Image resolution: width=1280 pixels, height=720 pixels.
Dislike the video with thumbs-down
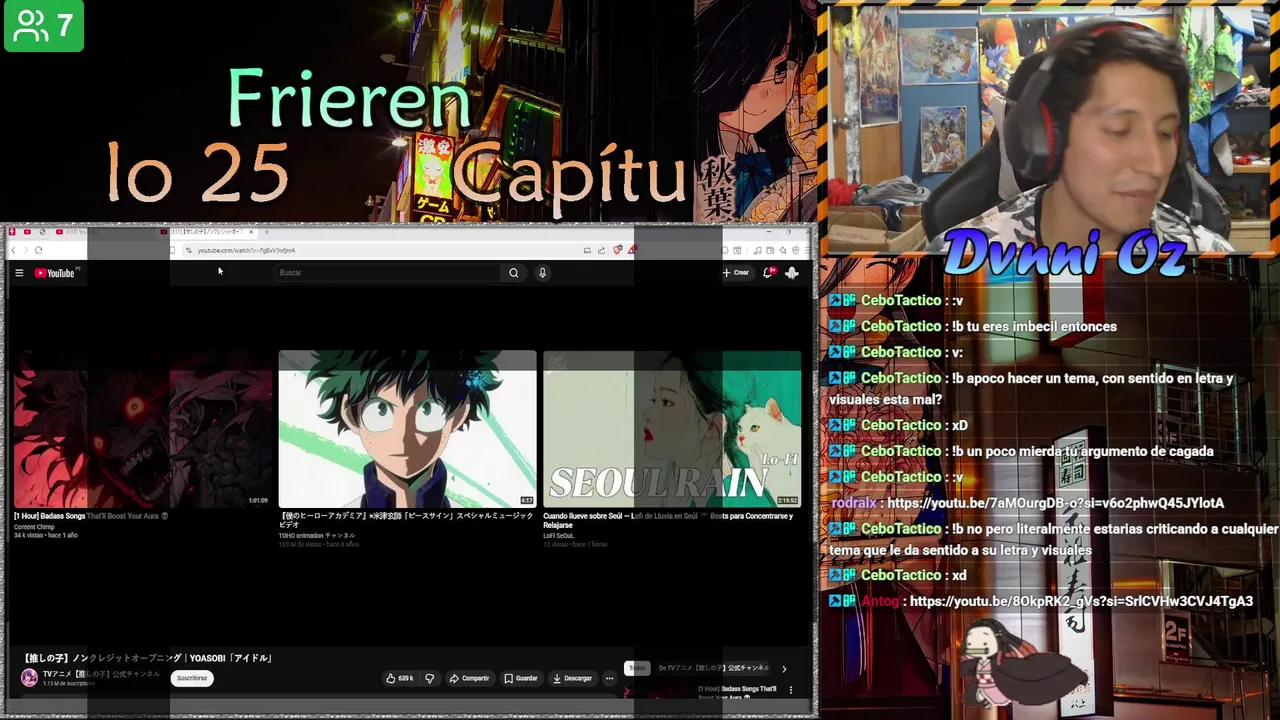click(430, 678)
